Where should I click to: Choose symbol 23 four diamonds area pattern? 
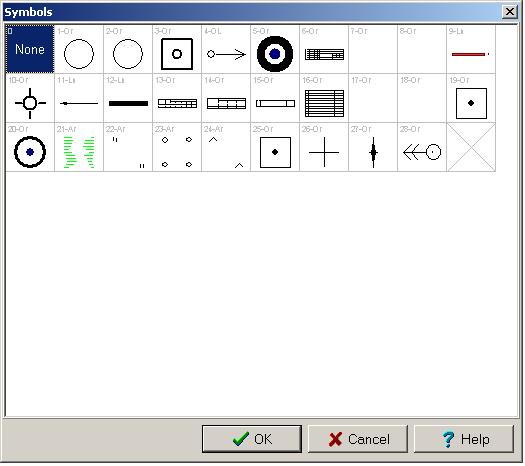[177, 147]
